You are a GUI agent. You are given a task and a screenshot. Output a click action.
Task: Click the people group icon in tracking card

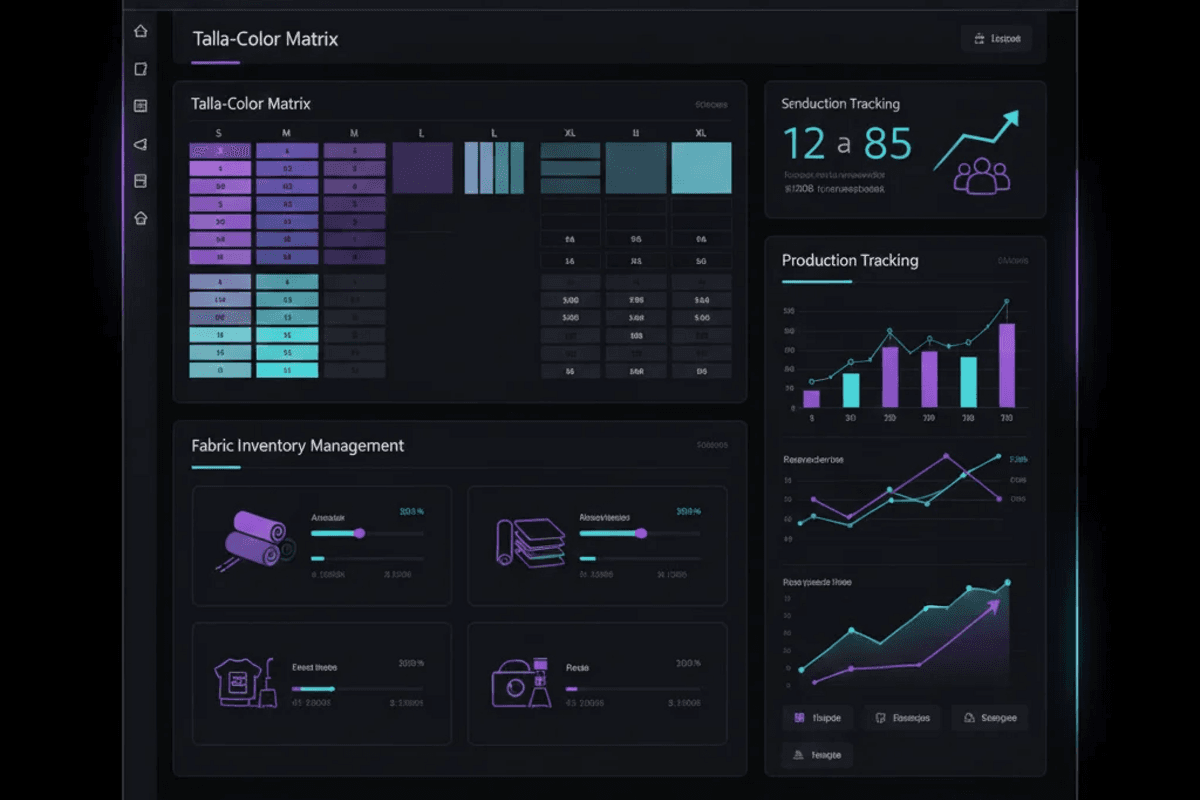click(x=981, y=175)
